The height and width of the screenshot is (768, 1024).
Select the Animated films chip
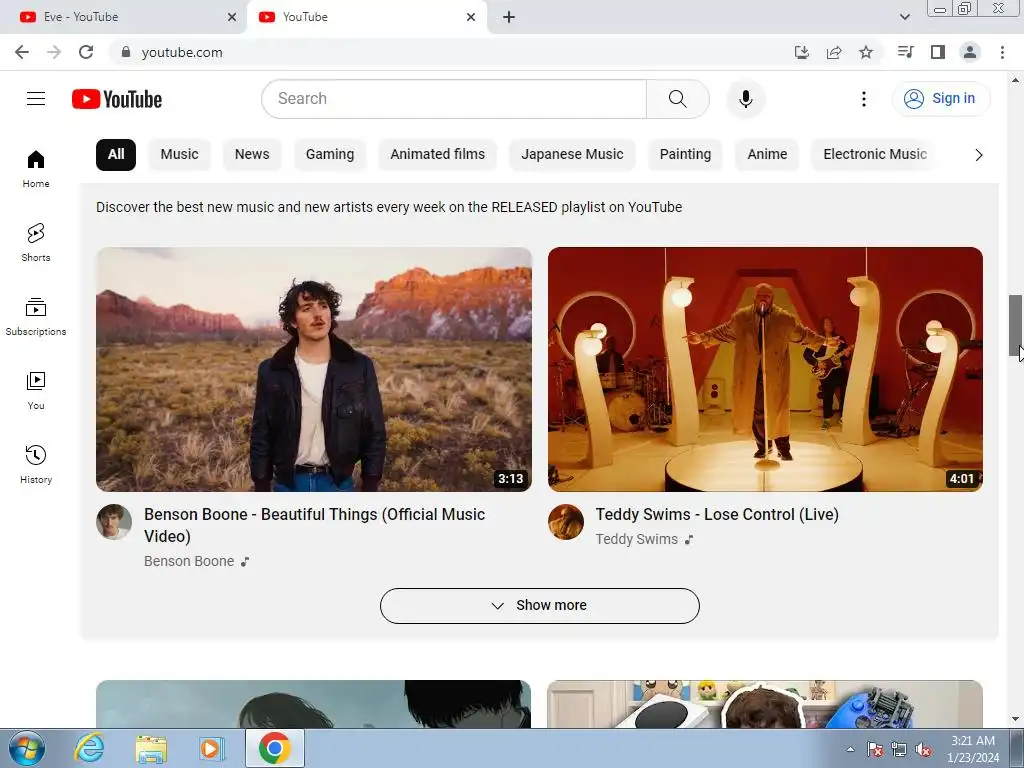click(x=438, y=155)
